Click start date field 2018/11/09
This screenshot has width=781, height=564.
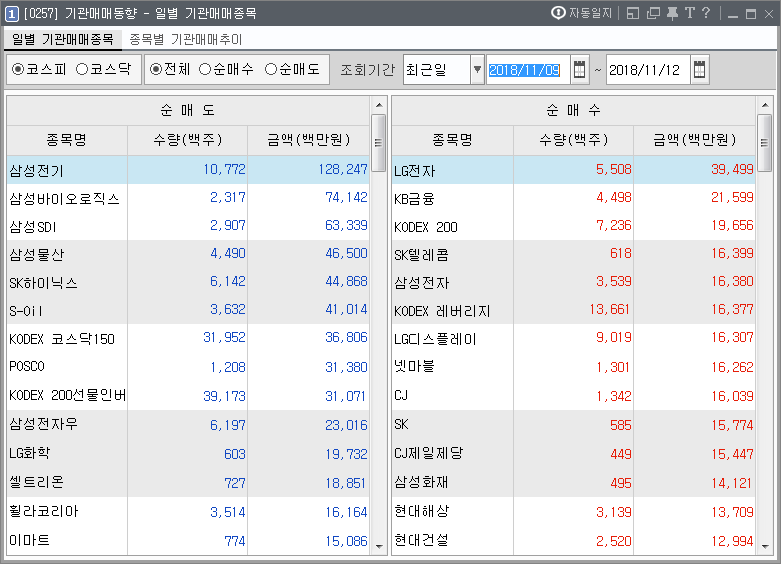pos(528,70)
